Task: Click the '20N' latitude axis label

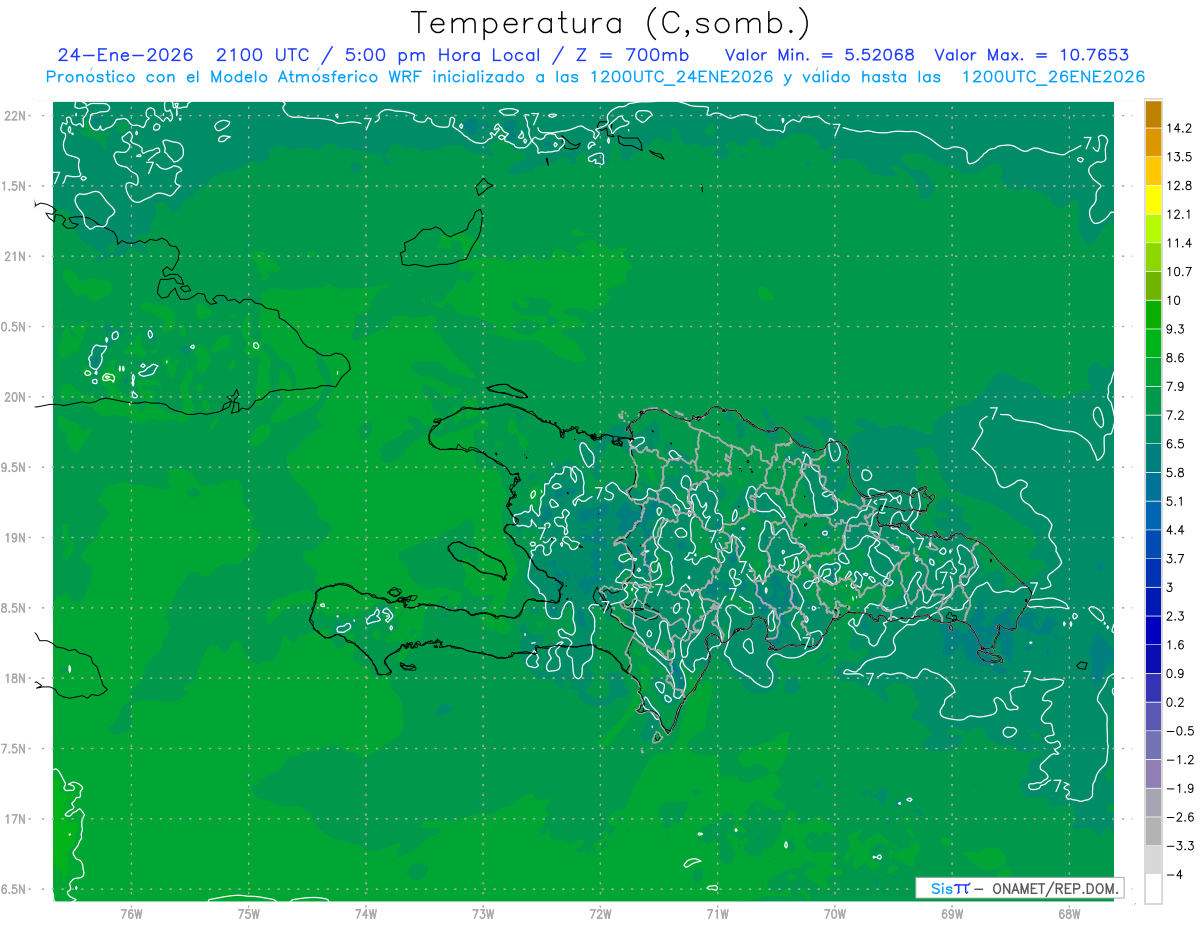Action: [15, 397]
